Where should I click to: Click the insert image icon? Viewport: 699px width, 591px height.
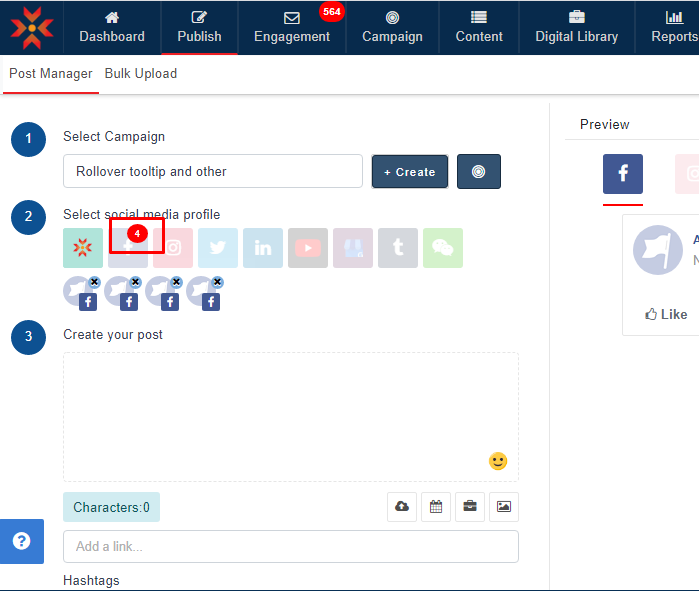504,507
